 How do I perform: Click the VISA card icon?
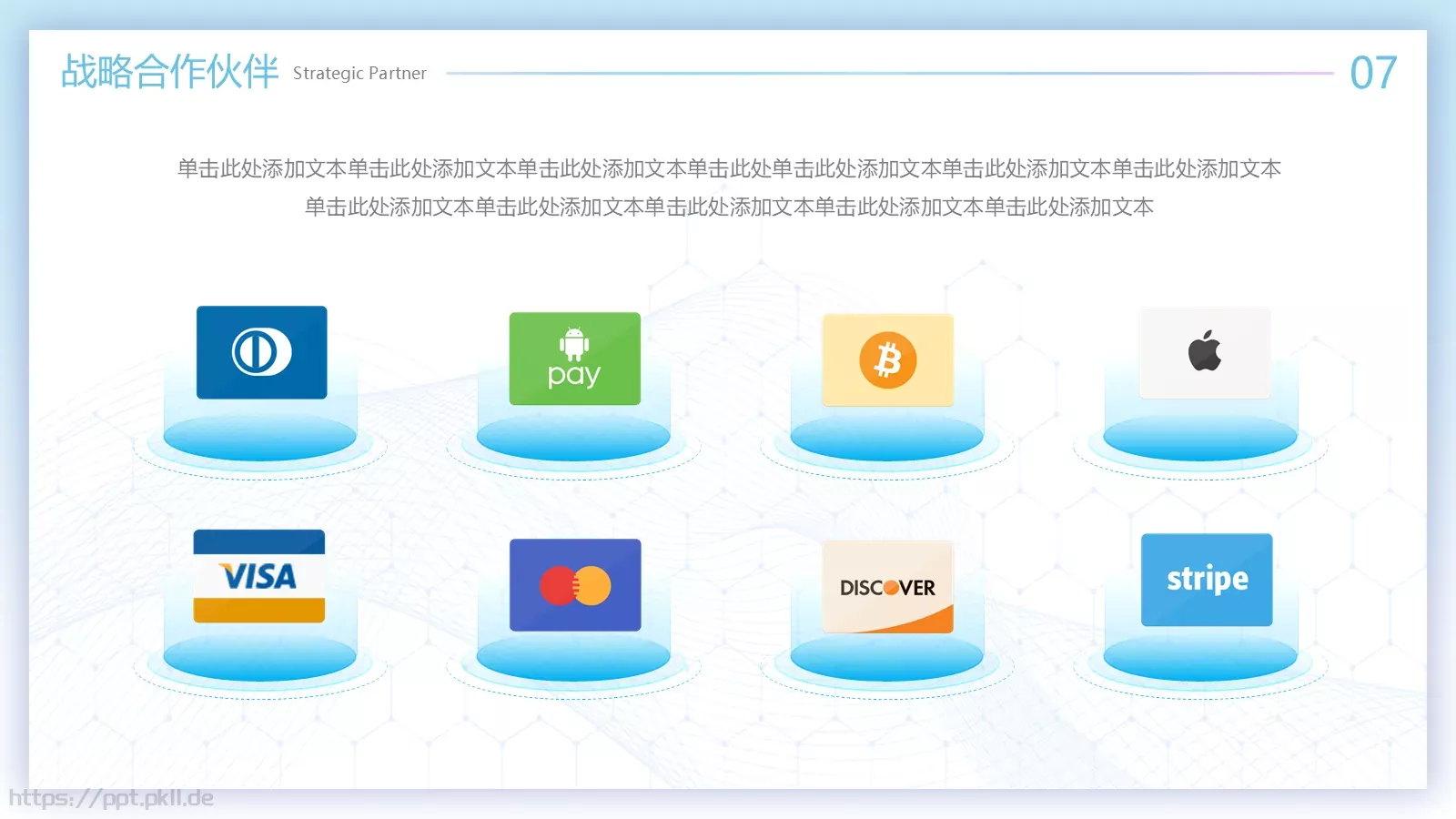(259, 576)
